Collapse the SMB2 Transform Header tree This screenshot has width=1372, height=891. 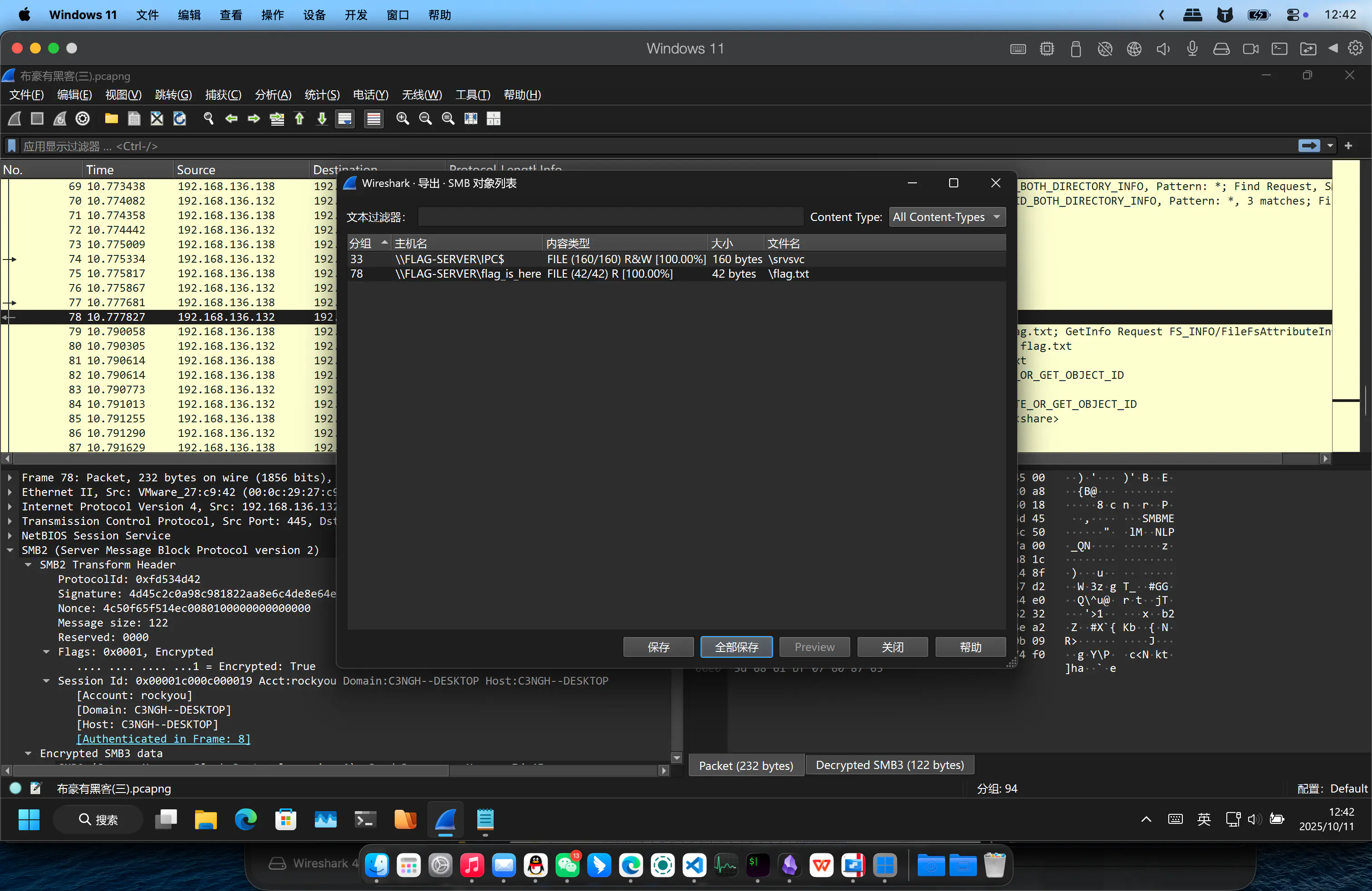point(28,565)
